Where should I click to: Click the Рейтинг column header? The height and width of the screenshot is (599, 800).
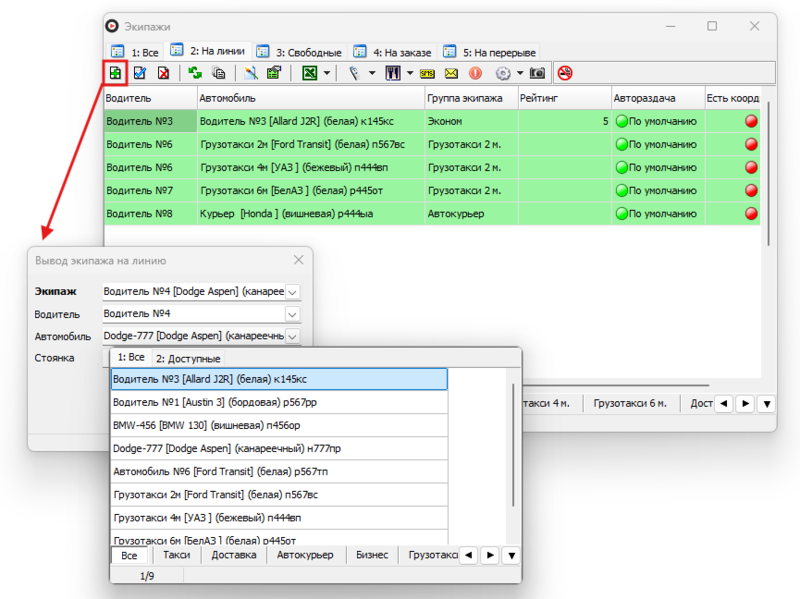coord(564,98)
